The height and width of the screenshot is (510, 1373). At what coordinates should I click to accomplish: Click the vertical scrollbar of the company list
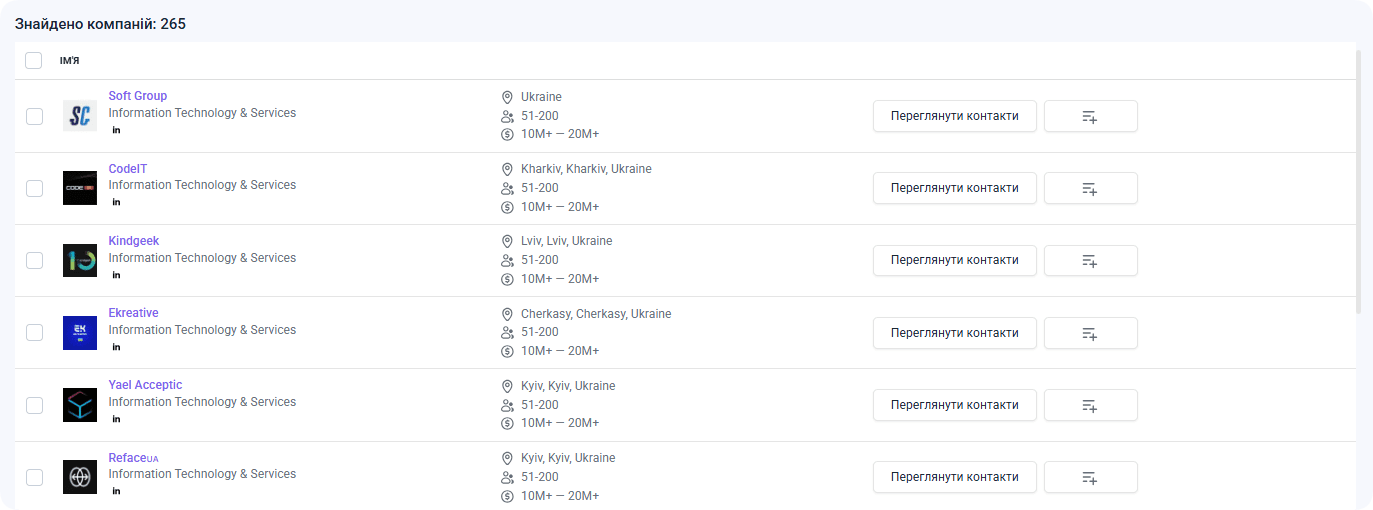tap(1358, 180)
